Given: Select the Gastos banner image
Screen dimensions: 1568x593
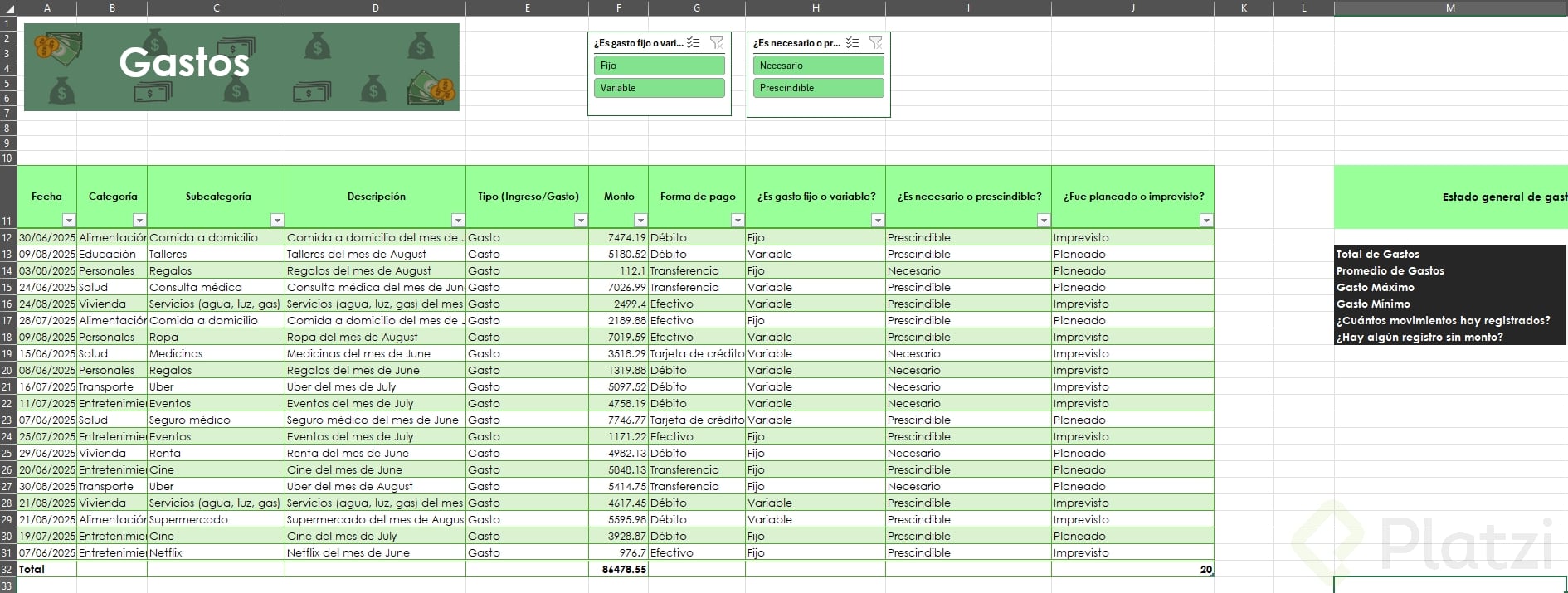Looking at the screenshot, I should tap(241, 67).
